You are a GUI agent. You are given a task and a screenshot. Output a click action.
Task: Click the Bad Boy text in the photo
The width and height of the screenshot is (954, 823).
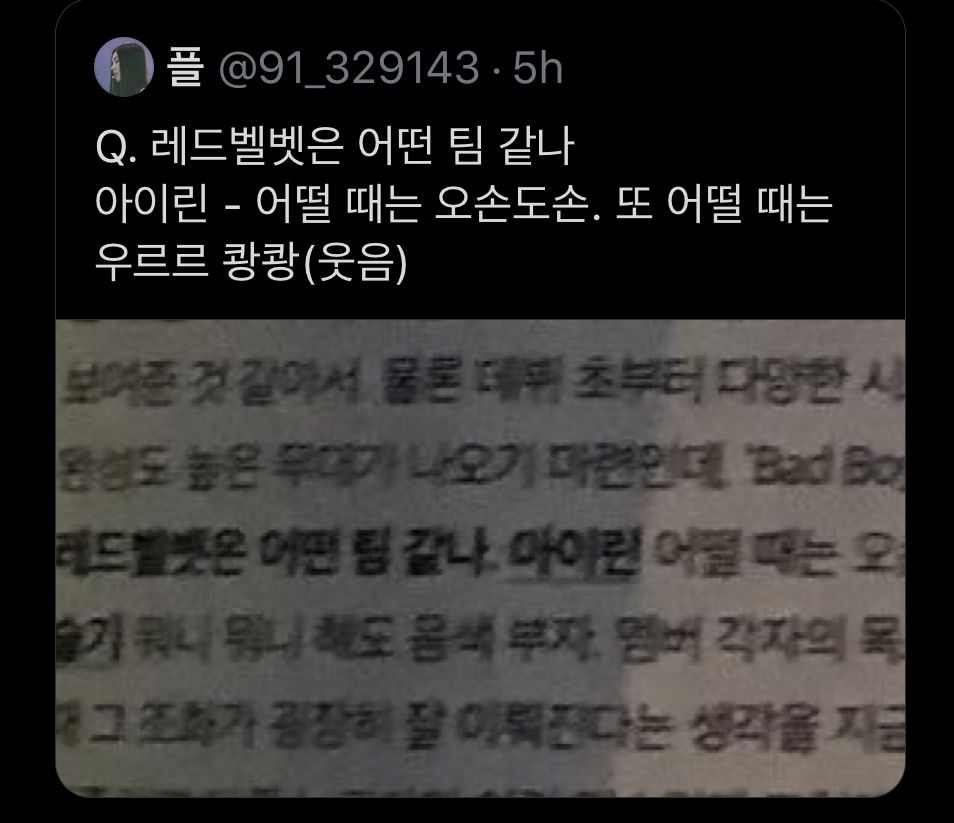click(829, 470)
